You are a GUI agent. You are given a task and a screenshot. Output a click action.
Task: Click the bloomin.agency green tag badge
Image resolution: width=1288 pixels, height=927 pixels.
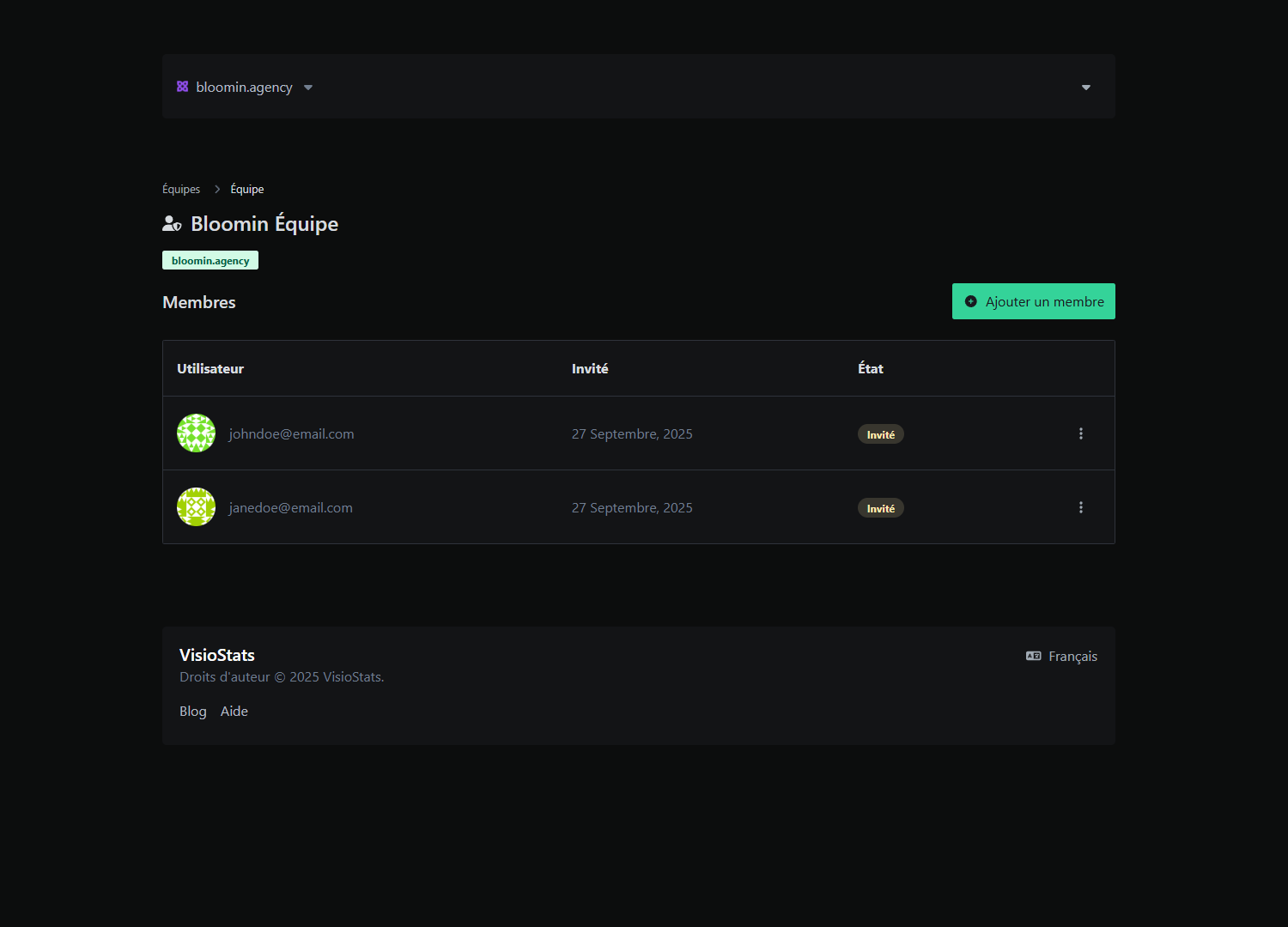pyautogui.click(x=210, y=261)
